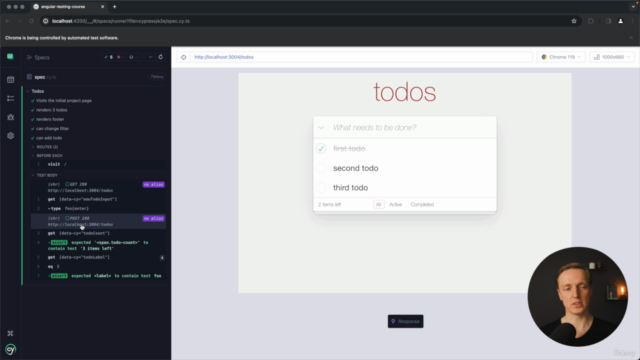Screen dimensions: 640x360
Task: Select the All filter
Action: click(378, 204)
